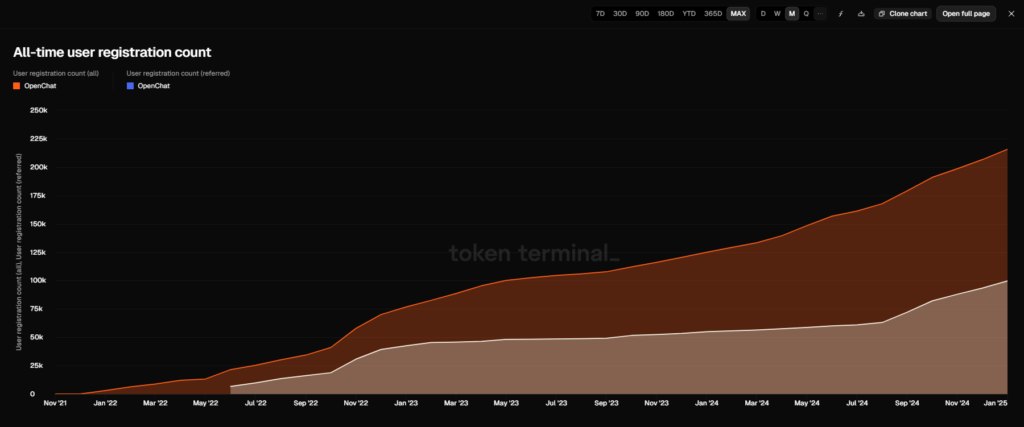This screenshot has width=1024, height=427.
Task: Switch to quarterly (Q) granularity
Action: pyautogui.click(x=806, y=14)
